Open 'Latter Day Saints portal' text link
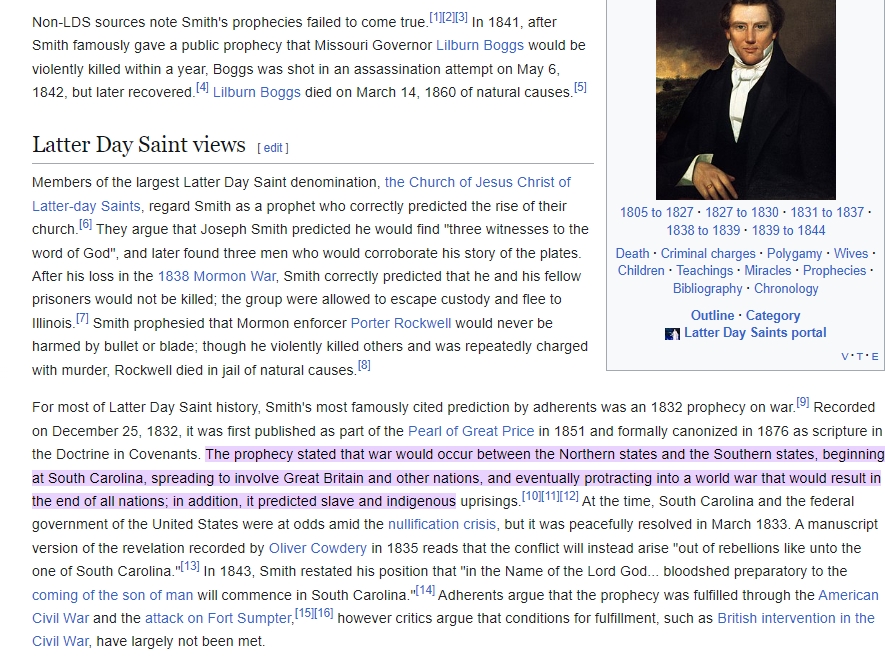This screenshot has height=666, width=885. (755, 332)
